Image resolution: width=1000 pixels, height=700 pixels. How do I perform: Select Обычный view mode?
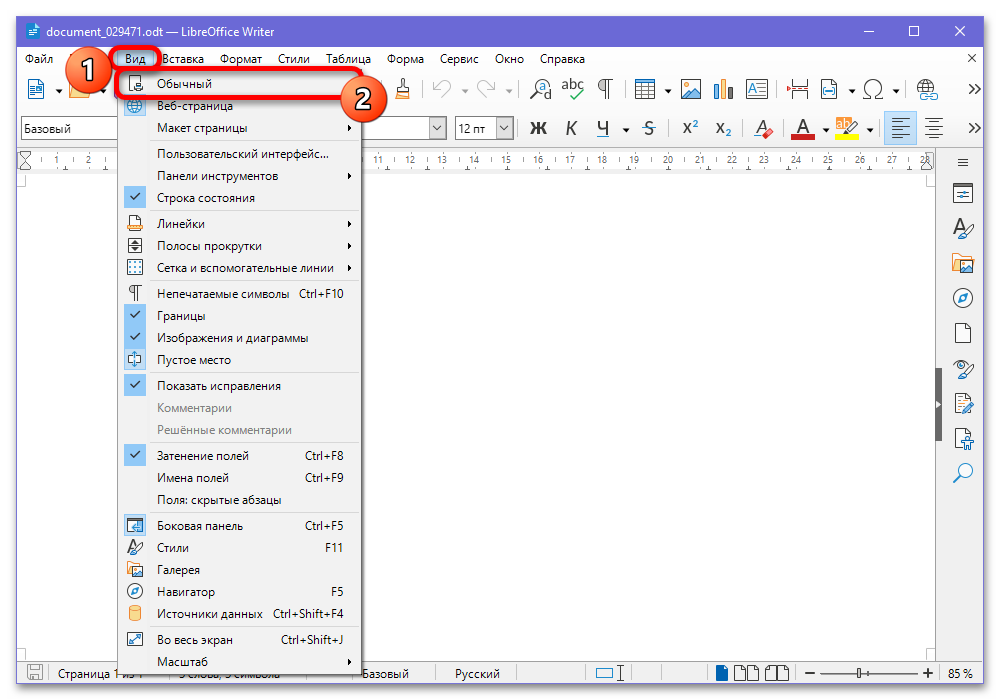point(239,84)
